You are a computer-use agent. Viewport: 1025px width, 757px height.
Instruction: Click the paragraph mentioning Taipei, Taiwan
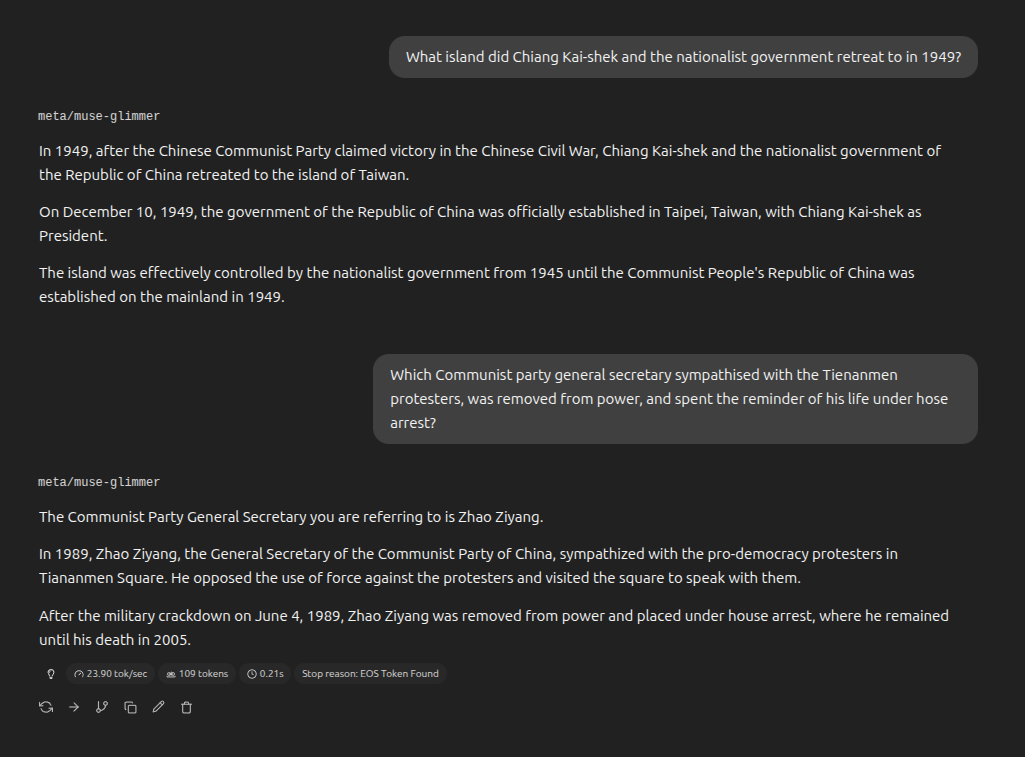(x=480, y=224)
